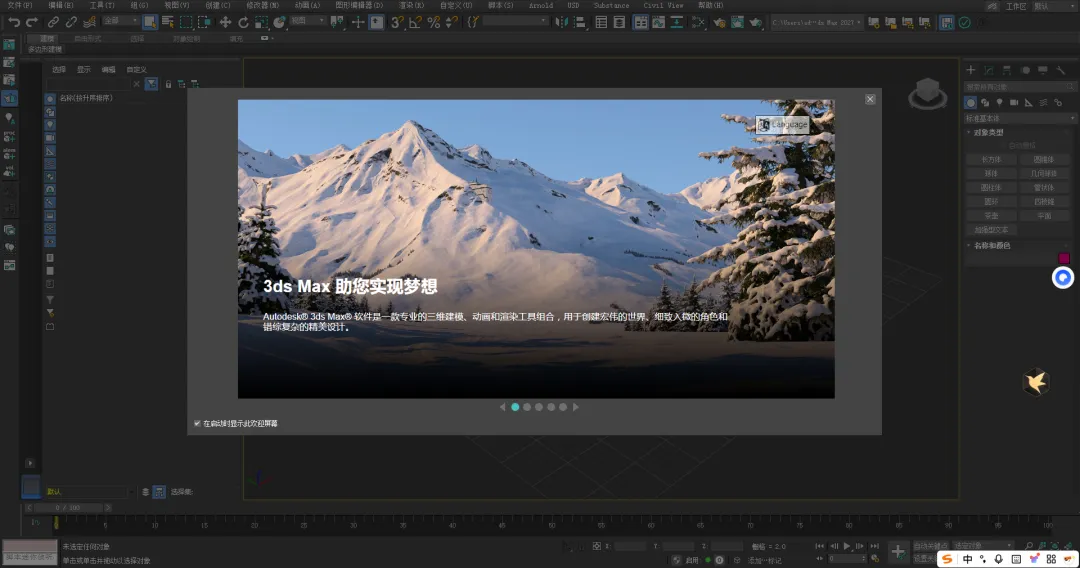The height and width of the screenshot is (568, 1080).
Task: Select the fifth slide indicator dot
Action: 563,407
